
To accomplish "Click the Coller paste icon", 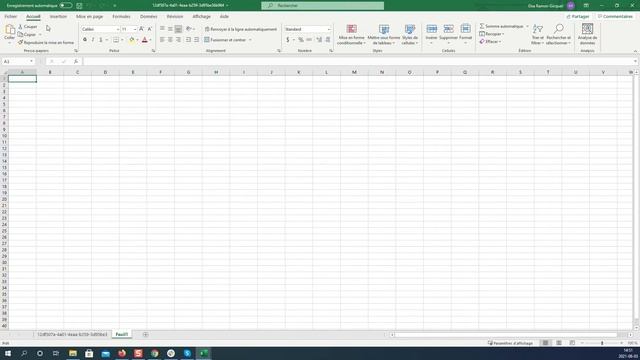I will 9,30.
